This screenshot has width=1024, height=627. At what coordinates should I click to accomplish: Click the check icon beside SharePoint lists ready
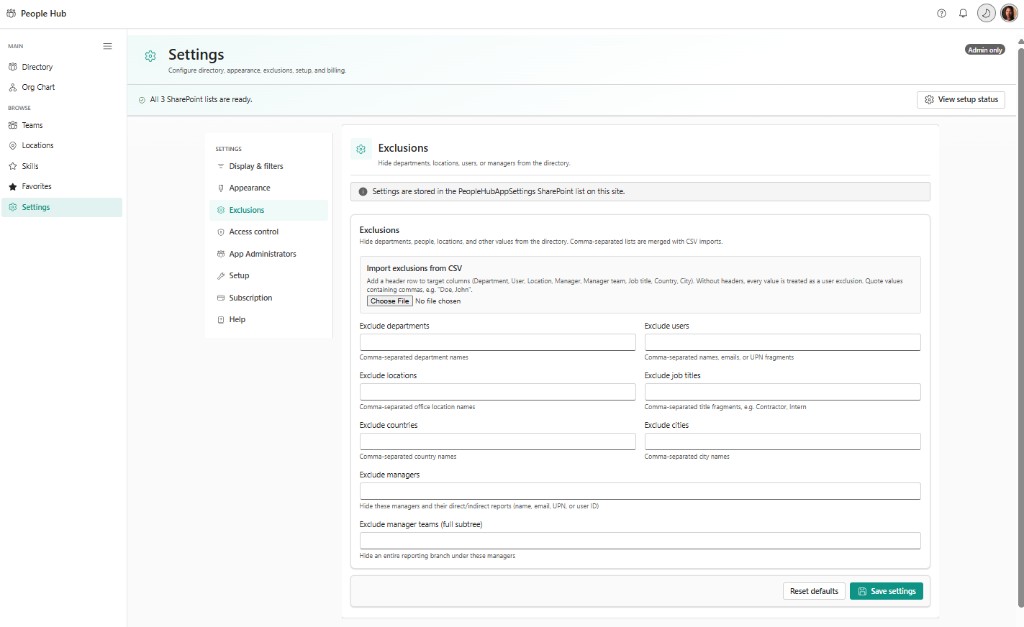(x=142, y=100)
